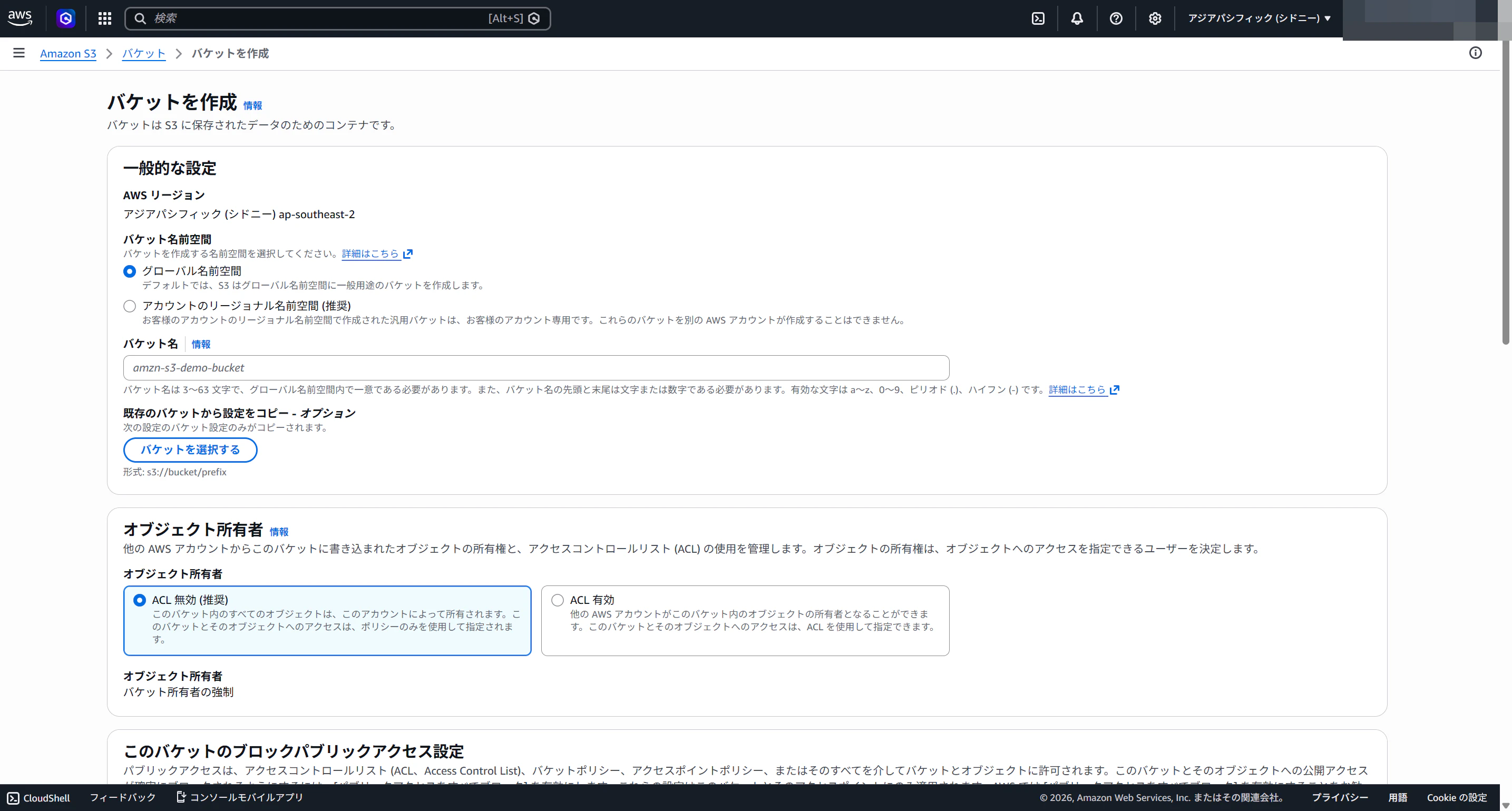Open 用語 footer link

pyautogui.click(x=1398, y=797)
